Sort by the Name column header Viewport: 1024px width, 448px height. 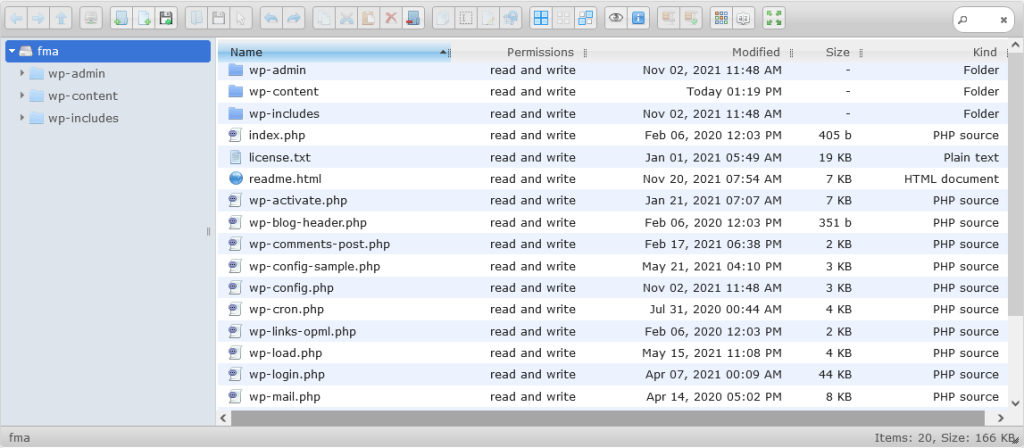[x=334, y=52]
